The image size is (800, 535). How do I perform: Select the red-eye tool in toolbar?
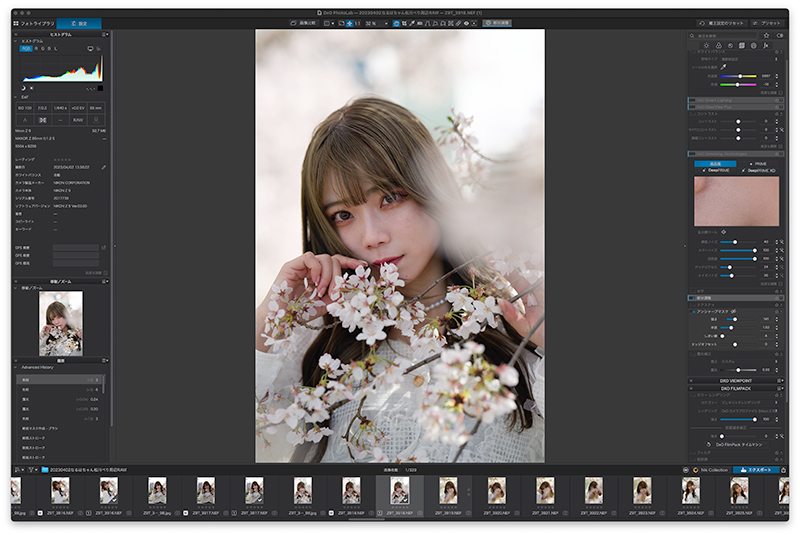coord(466,23)
